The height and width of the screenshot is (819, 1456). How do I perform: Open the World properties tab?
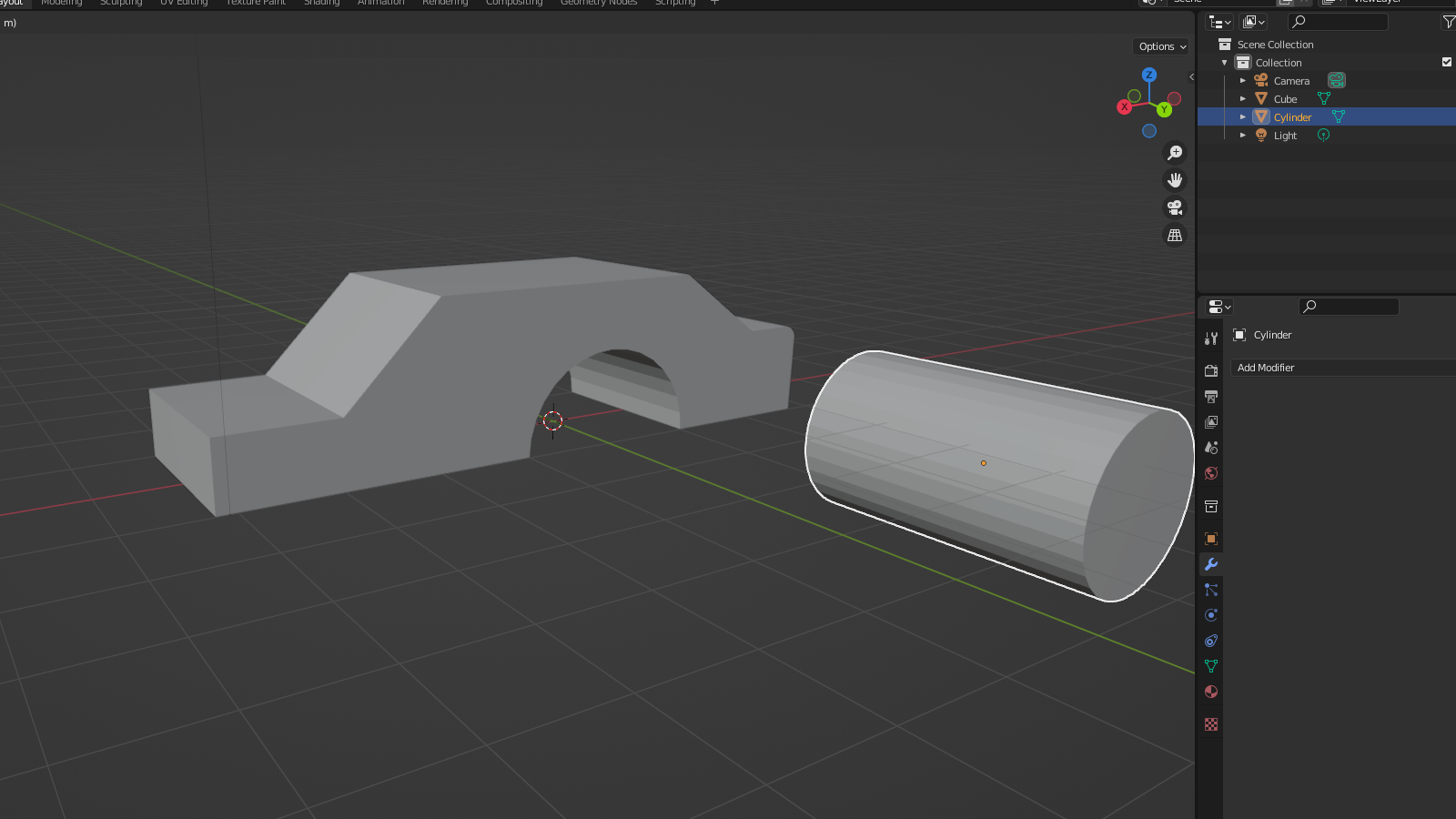pyautogui.click(x=1211, y=473)
